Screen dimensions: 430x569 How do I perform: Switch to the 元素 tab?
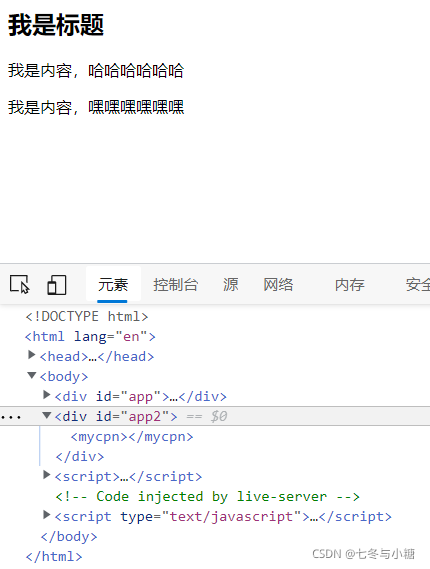click(x=113, y=284)
